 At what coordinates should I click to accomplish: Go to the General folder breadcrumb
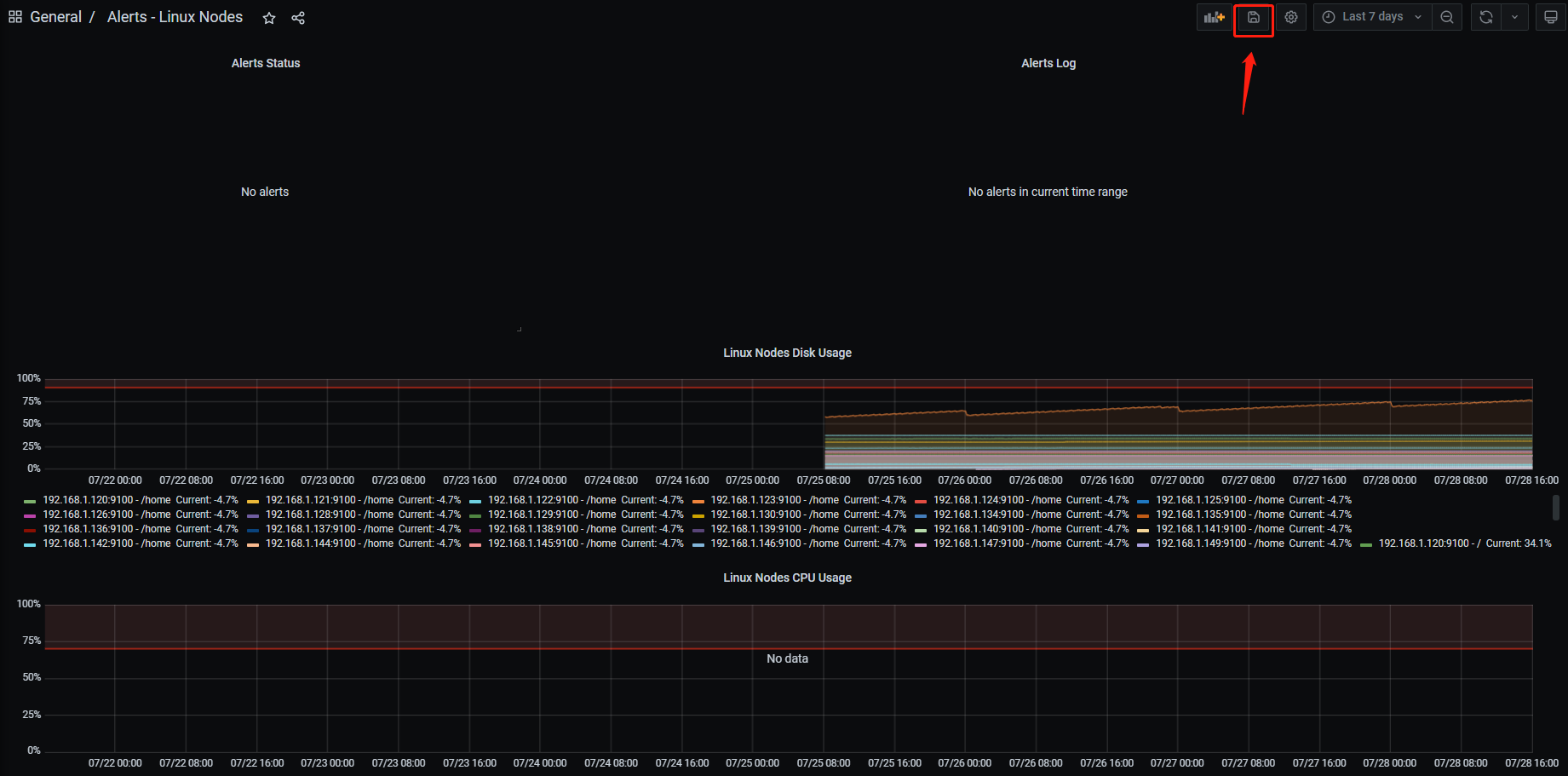point(56,17)
